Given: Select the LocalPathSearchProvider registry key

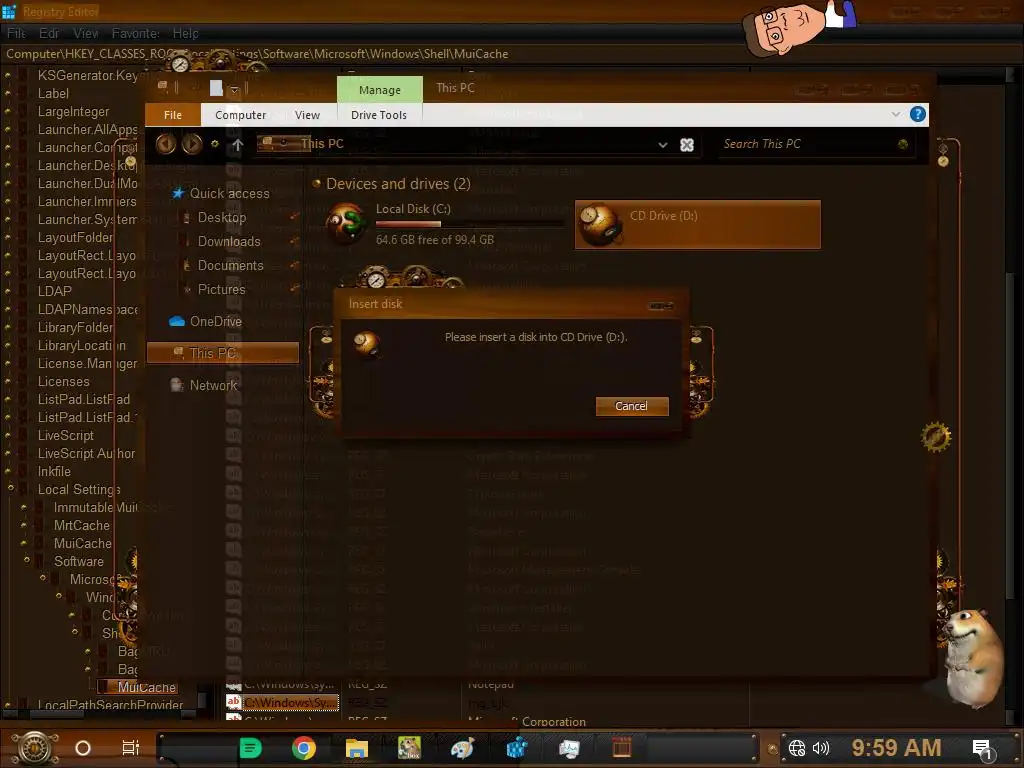Looking at the screenshot, I should (110, 705).
